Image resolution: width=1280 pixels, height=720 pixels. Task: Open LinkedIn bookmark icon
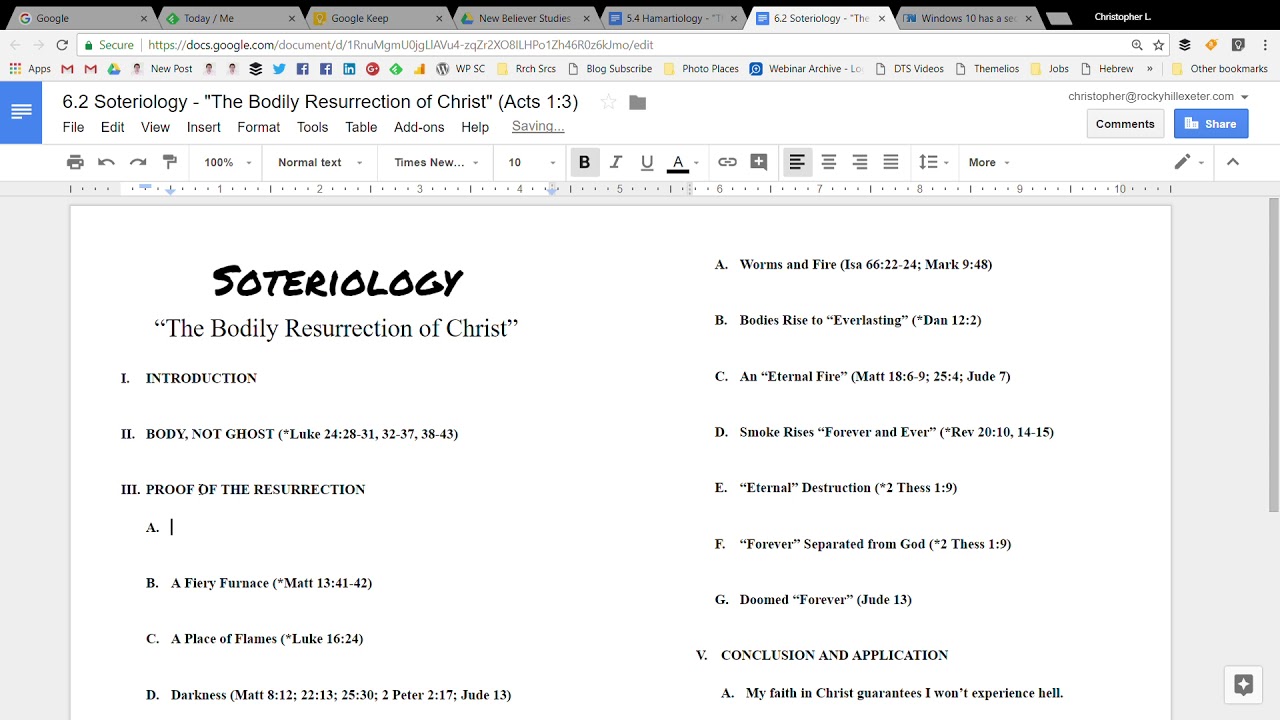pyautogui.click(x=349, y=69)
